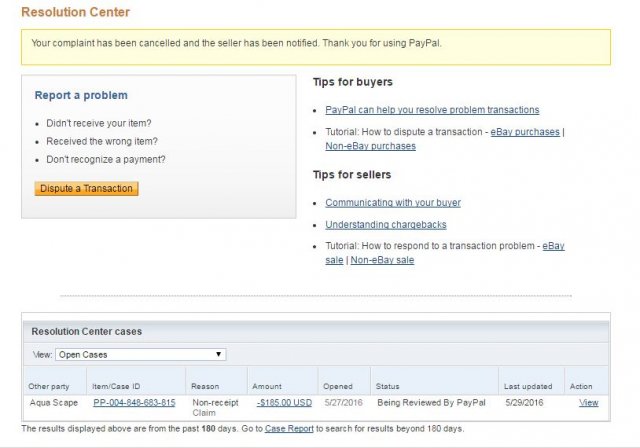Open case ID PP-004-848-683-815

(x=134, y=403)
